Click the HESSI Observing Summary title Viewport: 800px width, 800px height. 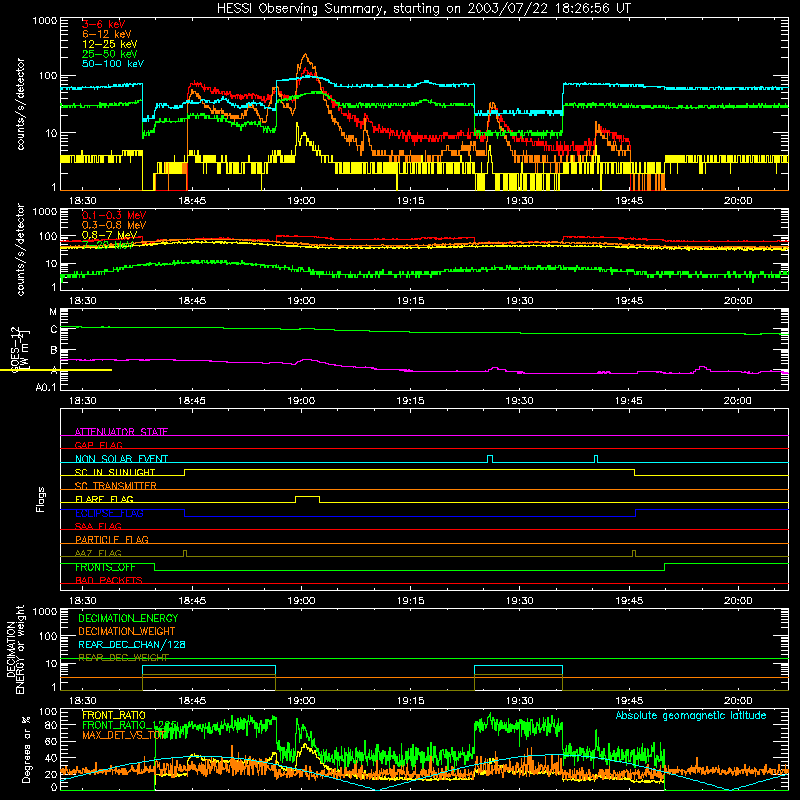point(423,8)
